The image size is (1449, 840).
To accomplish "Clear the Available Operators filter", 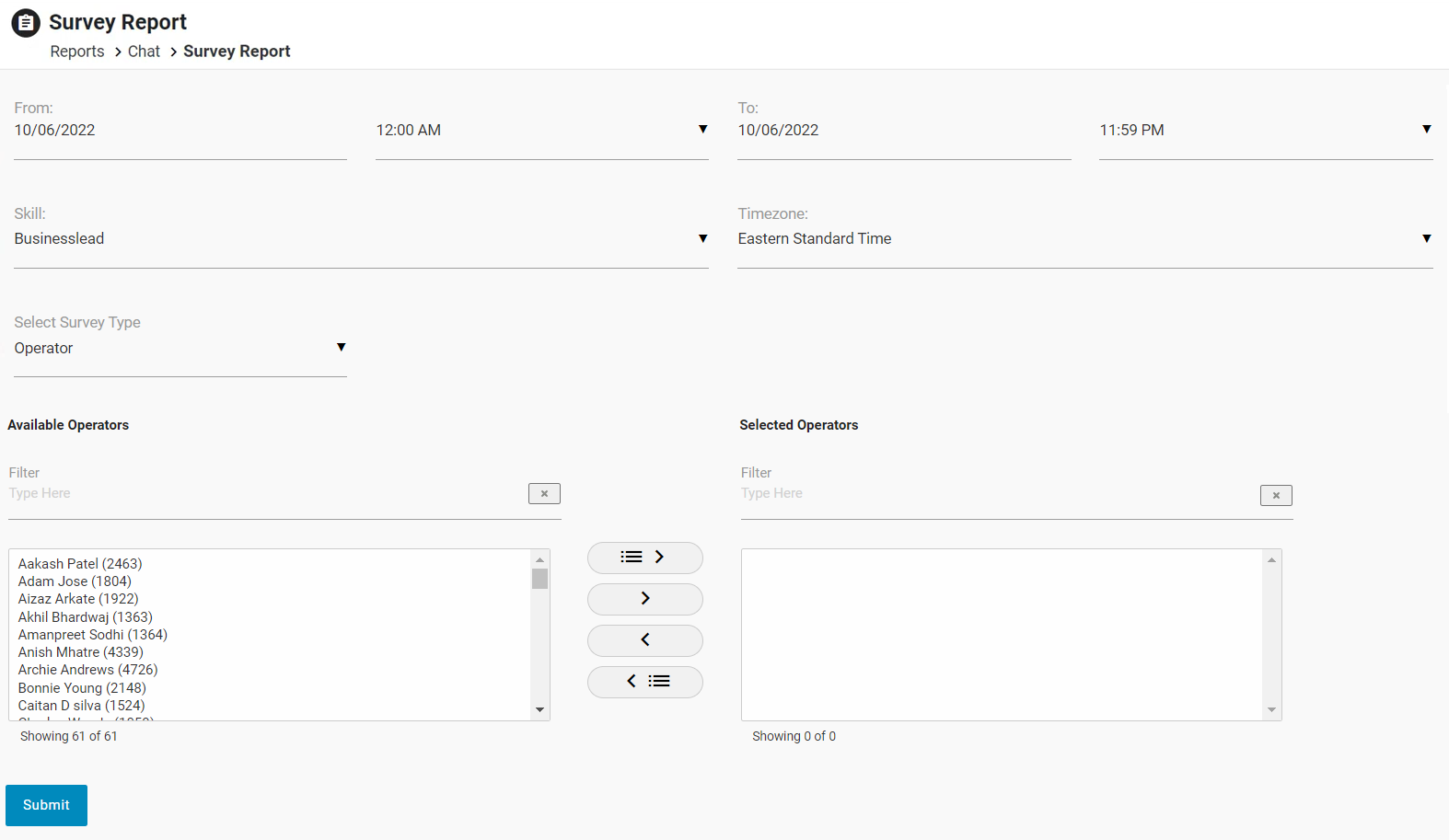I will [x=544, y=494].
